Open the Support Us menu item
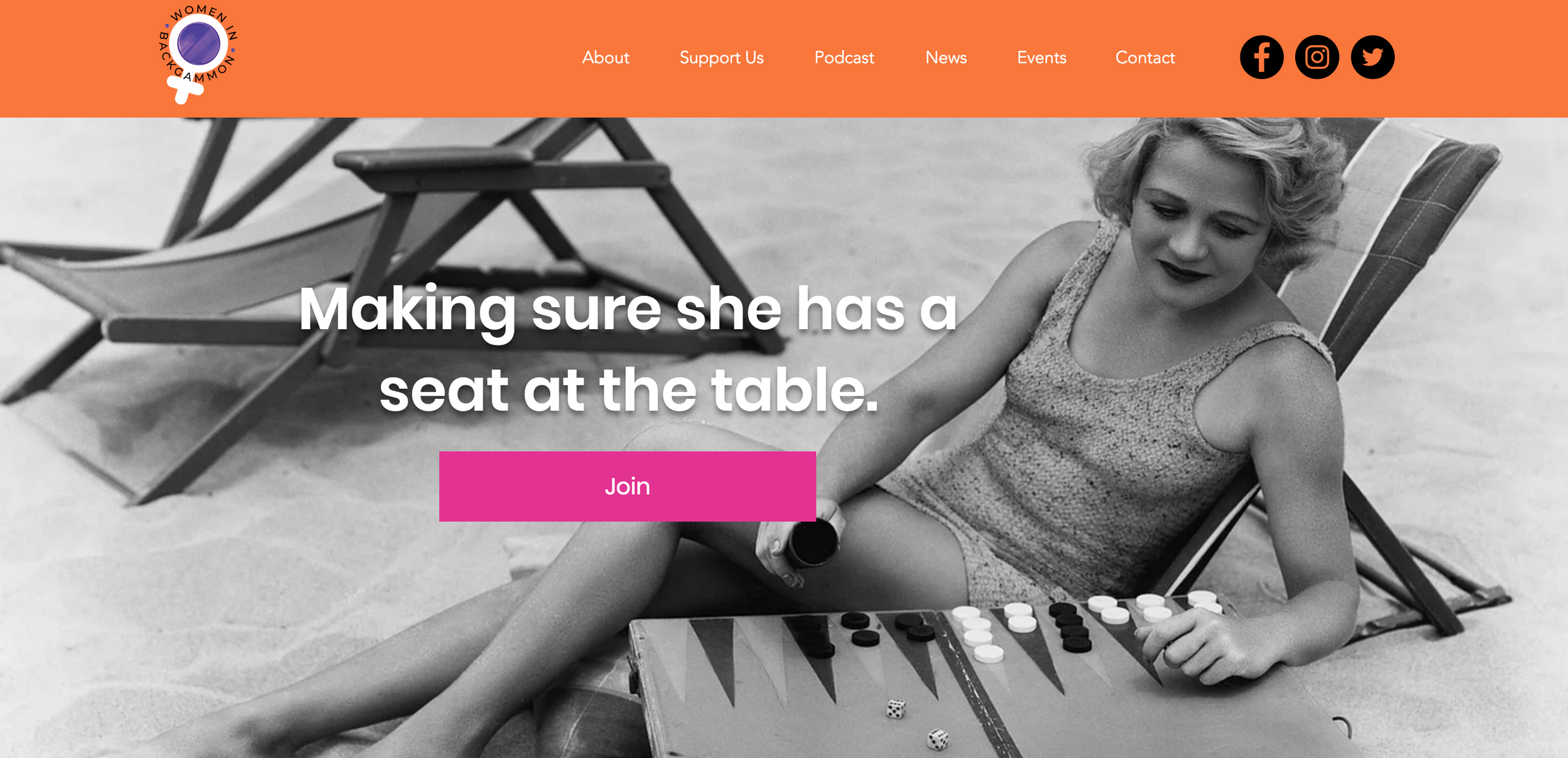The image size is (1568, 758). tap(721, 58)
